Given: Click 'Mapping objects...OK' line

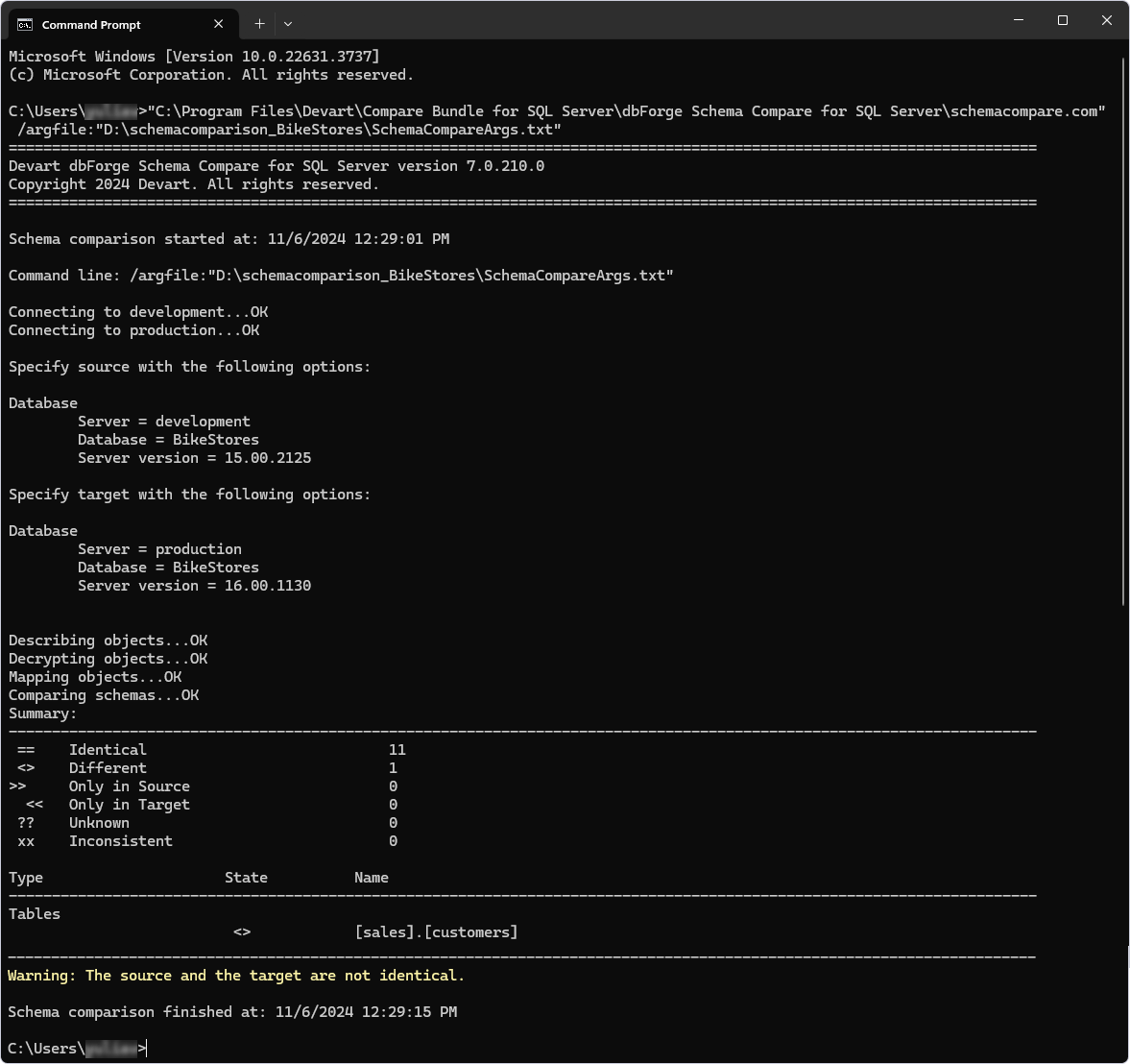Looking at the screenshot, I should coord(94,677).
